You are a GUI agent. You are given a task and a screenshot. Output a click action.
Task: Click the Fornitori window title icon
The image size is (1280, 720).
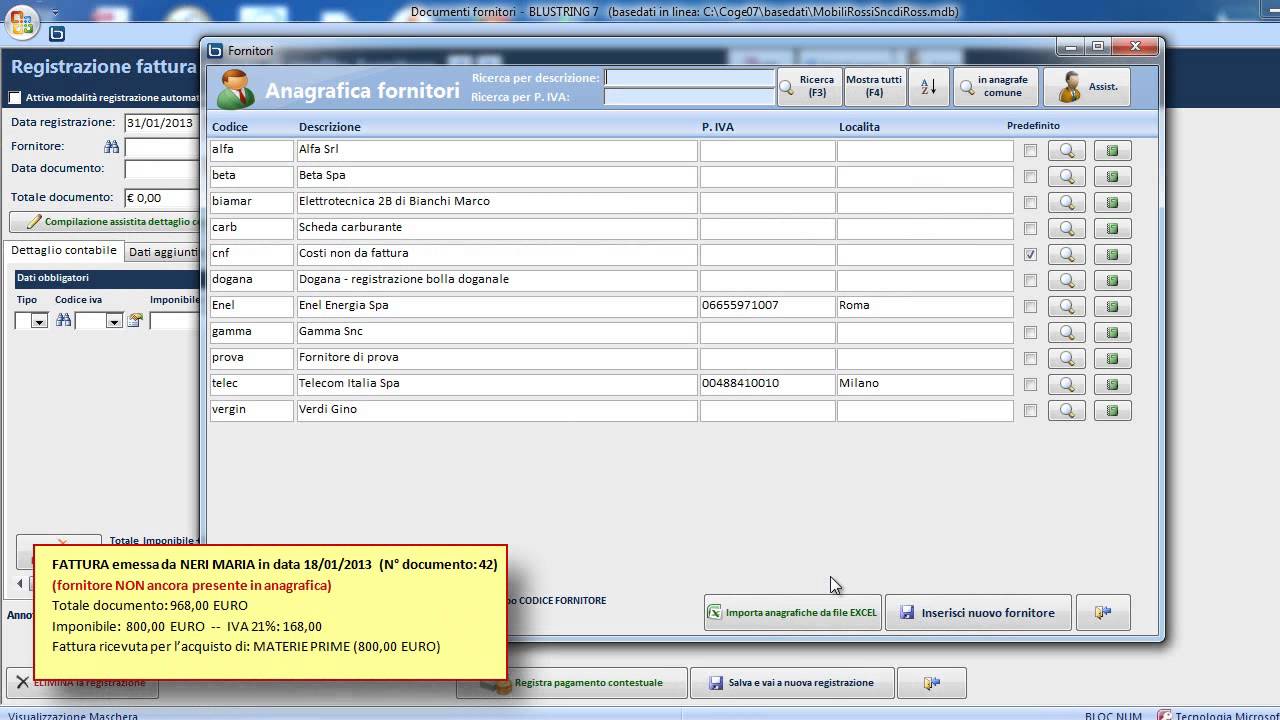215,51
